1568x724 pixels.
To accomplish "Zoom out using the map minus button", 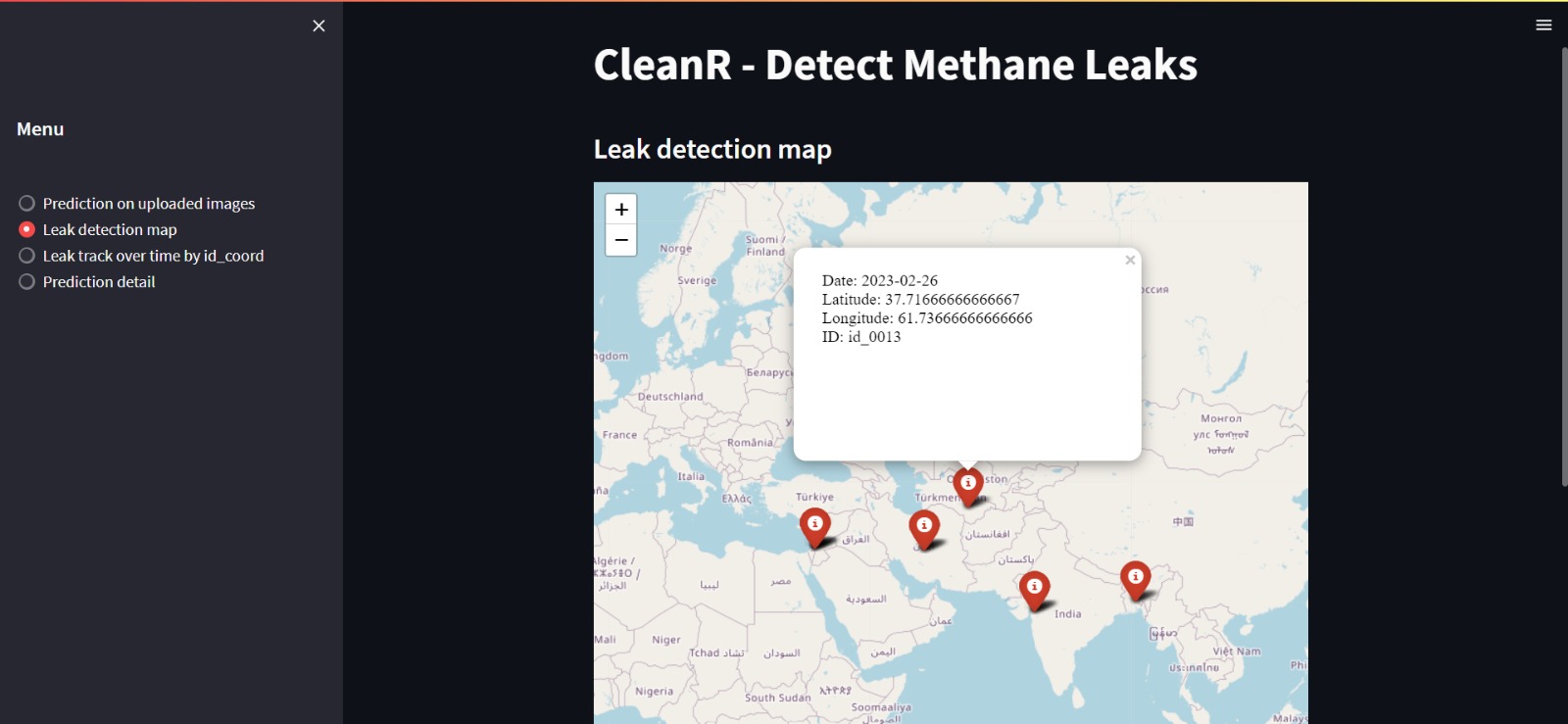I will [x=620, y=240].
